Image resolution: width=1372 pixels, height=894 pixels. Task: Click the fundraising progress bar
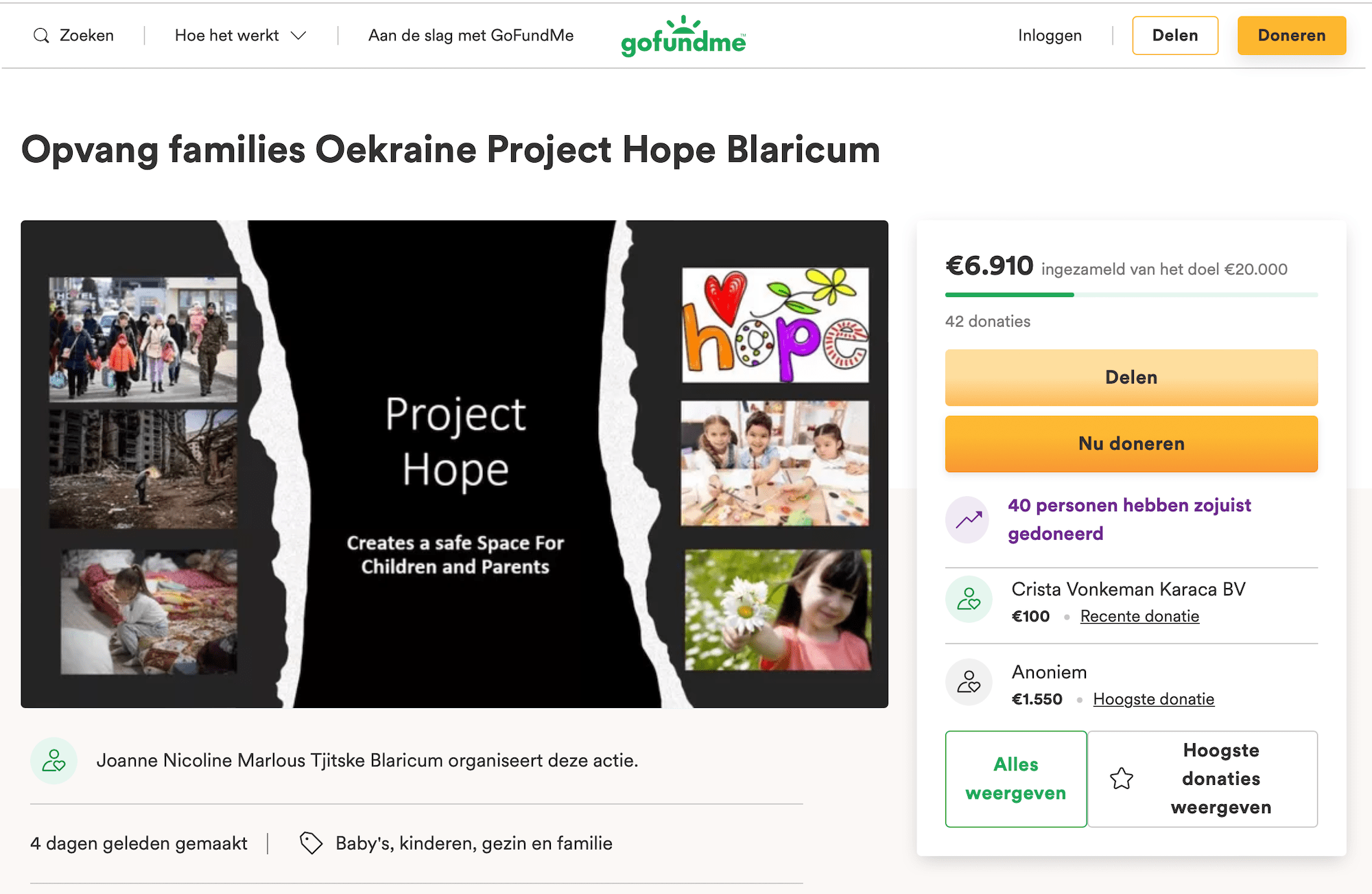pos(1131,295)
